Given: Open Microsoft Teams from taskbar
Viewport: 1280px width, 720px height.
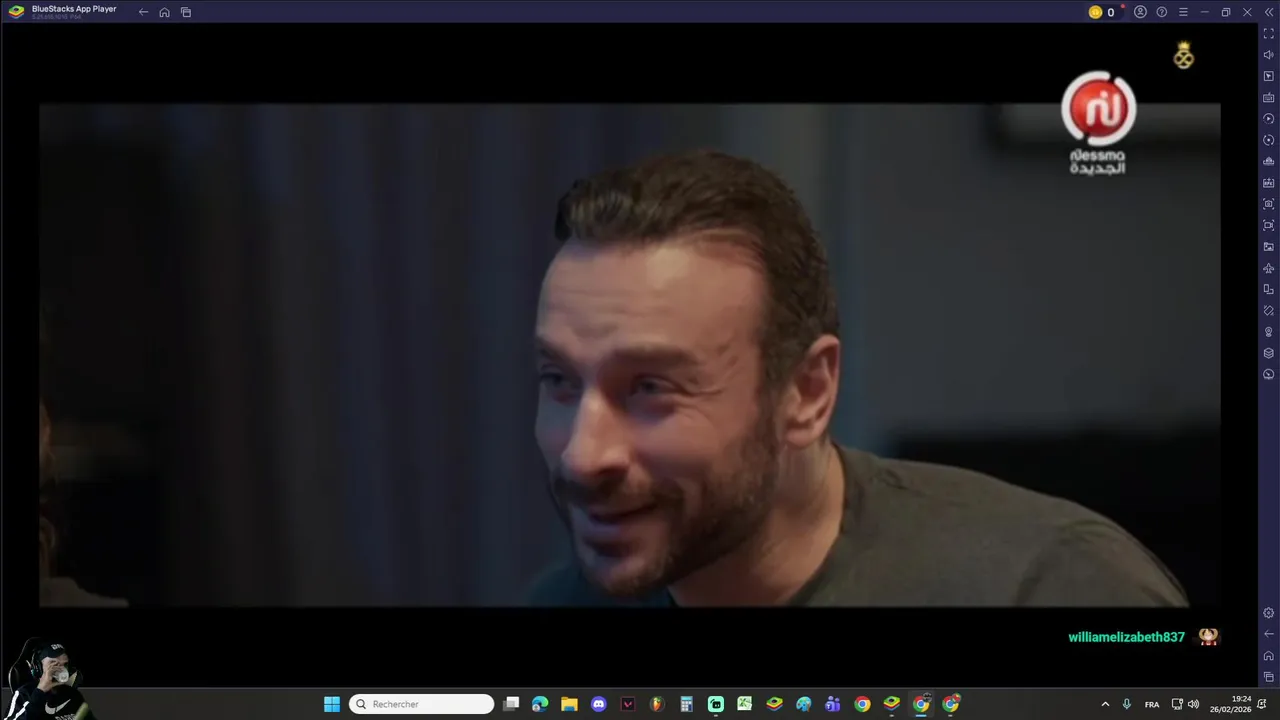Looking at the screenshot, I should (x=833, y=704).
